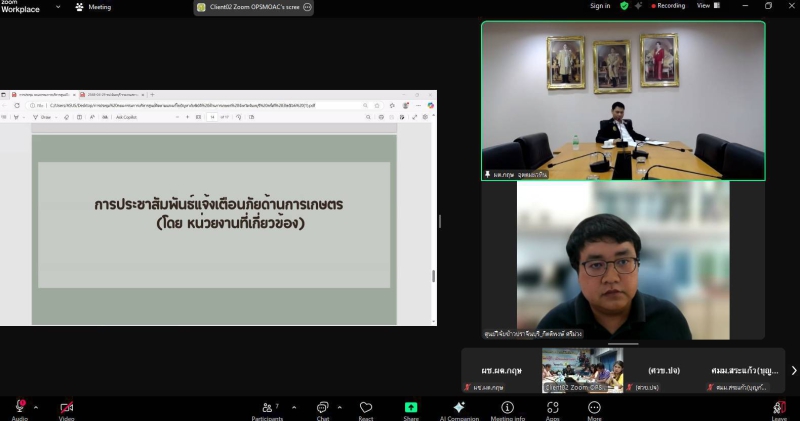Click the PDF vertical scrollbar thumb
Image resolution: width=800 pixels, height=421 pixels.
click(434, 276)
